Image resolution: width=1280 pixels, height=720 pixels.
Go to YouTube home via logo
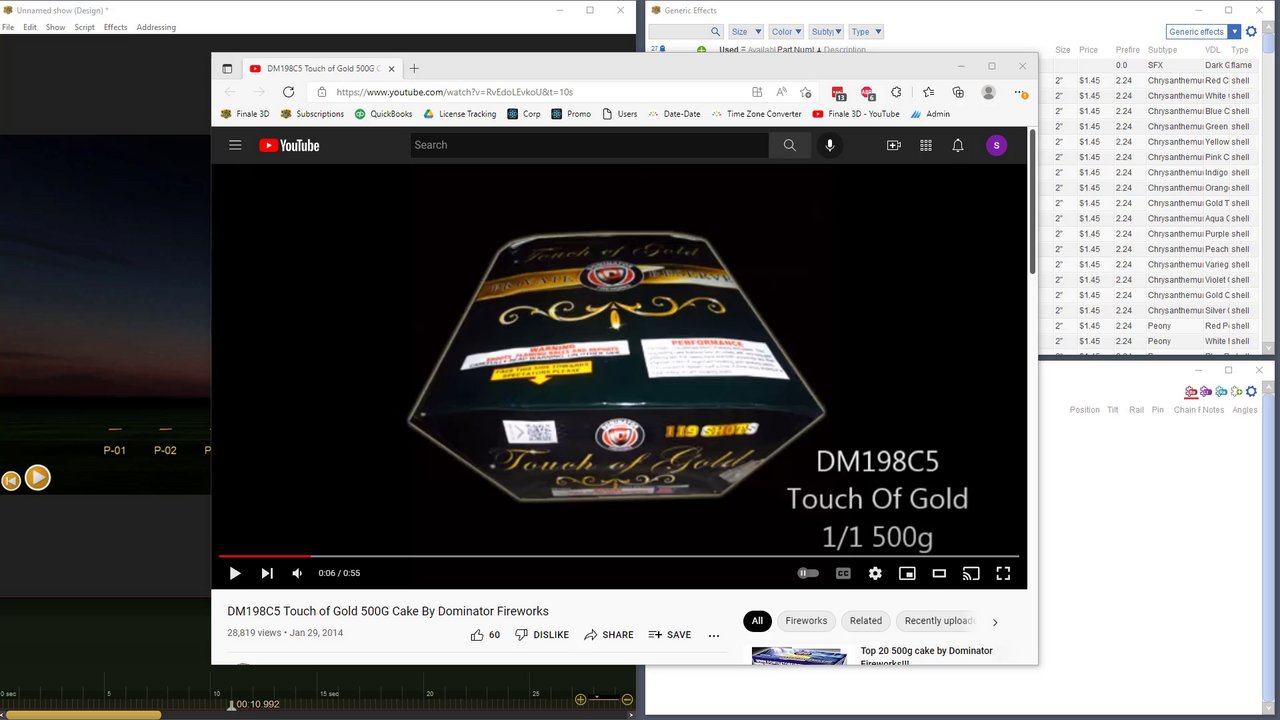coord(289,145)
